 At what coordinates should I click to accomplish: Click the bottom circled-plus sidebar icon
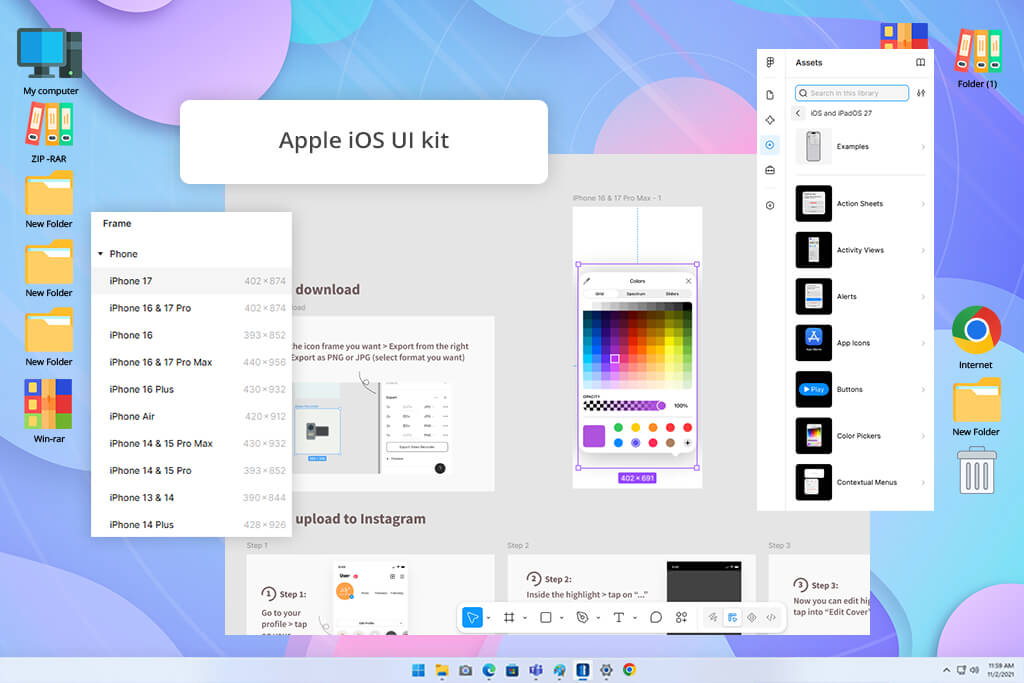pyautogui.click(x=771, y=206)
